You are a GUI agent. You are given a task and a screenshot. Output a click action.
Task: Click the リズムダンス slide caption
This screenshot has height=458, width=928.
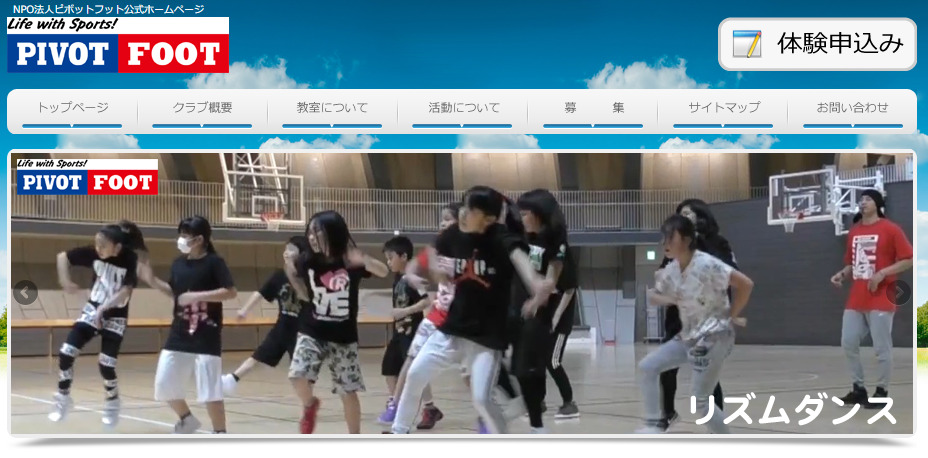(792, 410)
